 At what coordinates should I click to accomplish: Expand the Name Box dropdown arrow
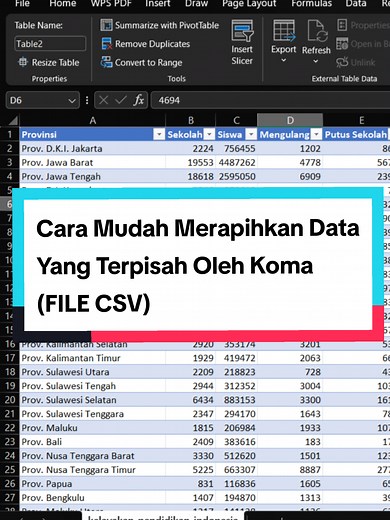72,100
